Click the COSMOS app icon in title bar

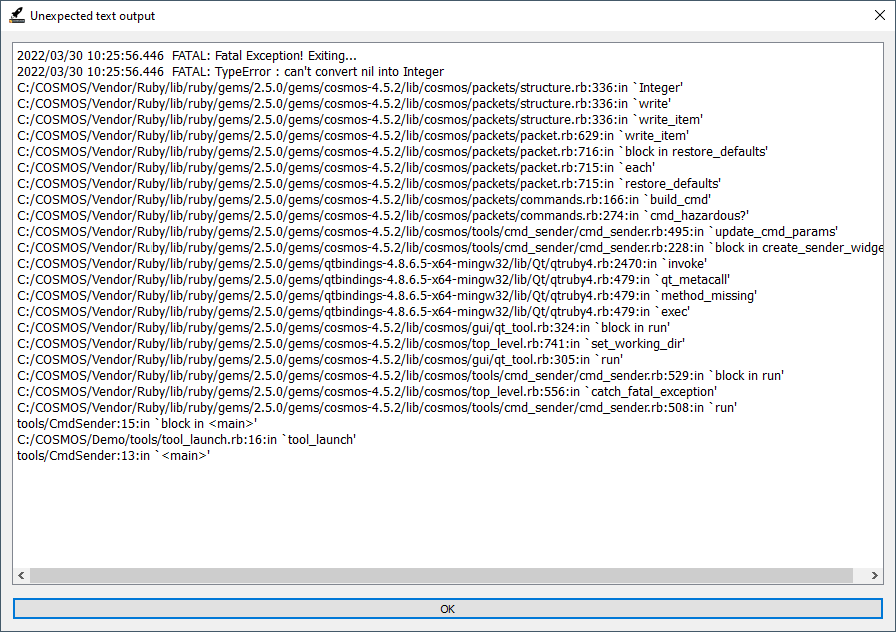click(17, 15)
